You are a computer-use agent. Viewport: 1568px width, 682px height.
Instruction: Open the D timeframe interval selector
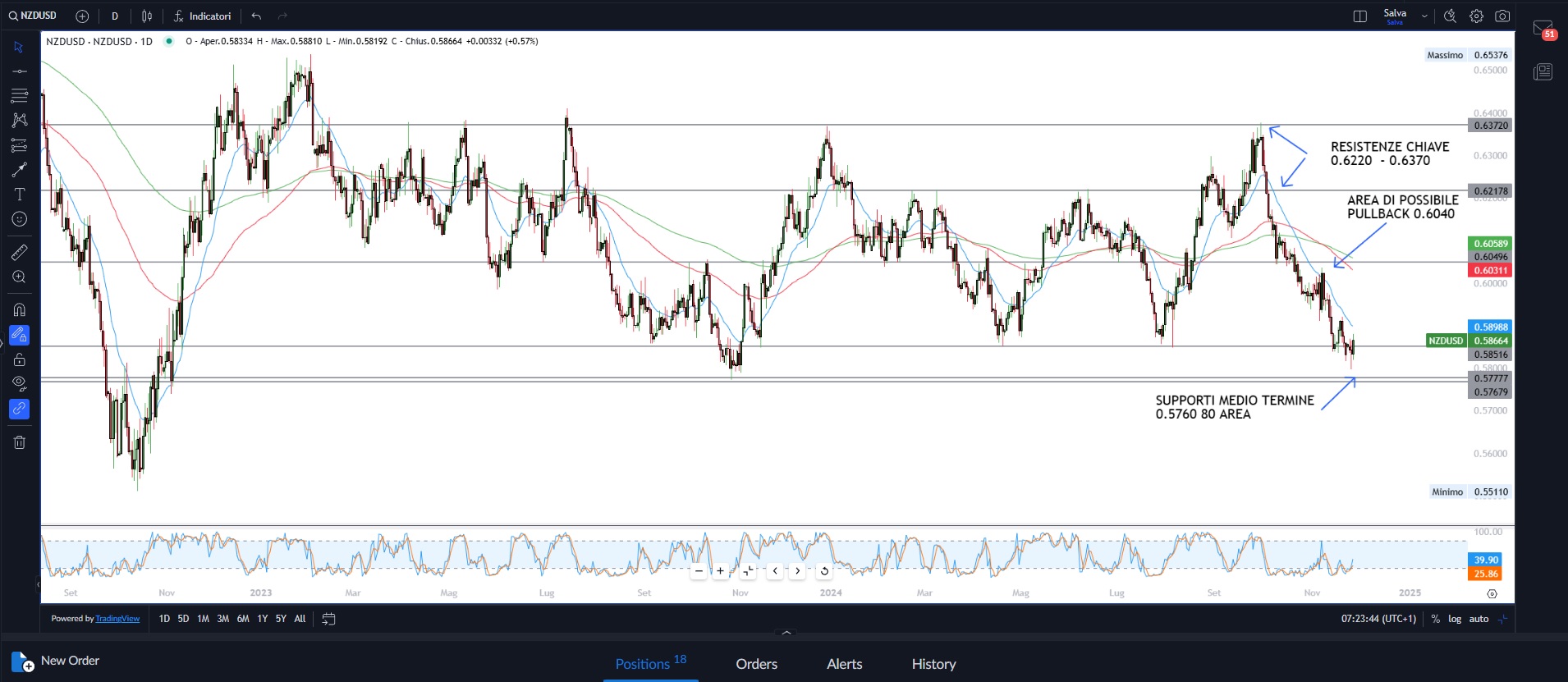click(x=115, y=16)
